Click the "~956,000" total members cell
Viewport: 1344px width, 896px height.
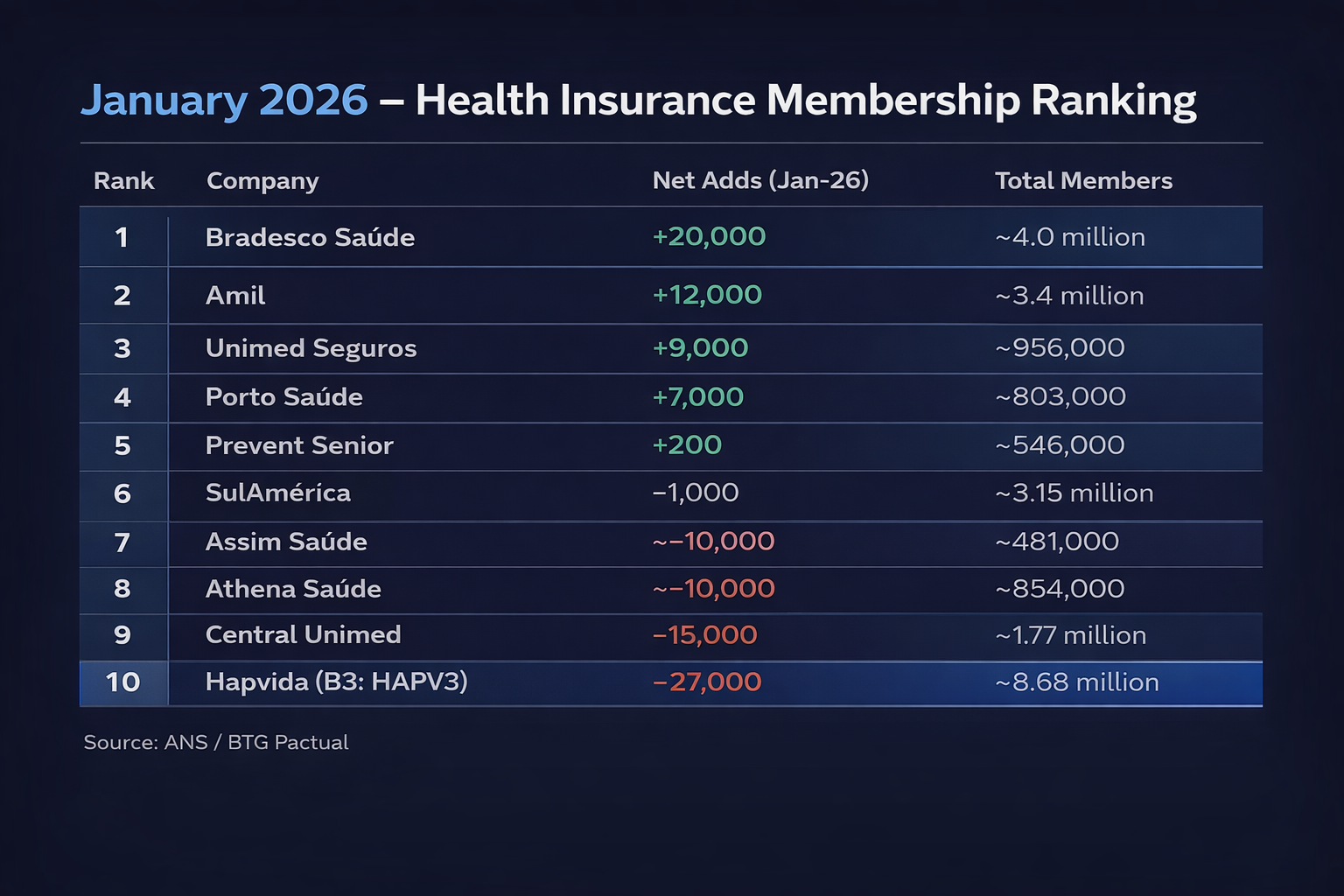[x=1060, y=348]
